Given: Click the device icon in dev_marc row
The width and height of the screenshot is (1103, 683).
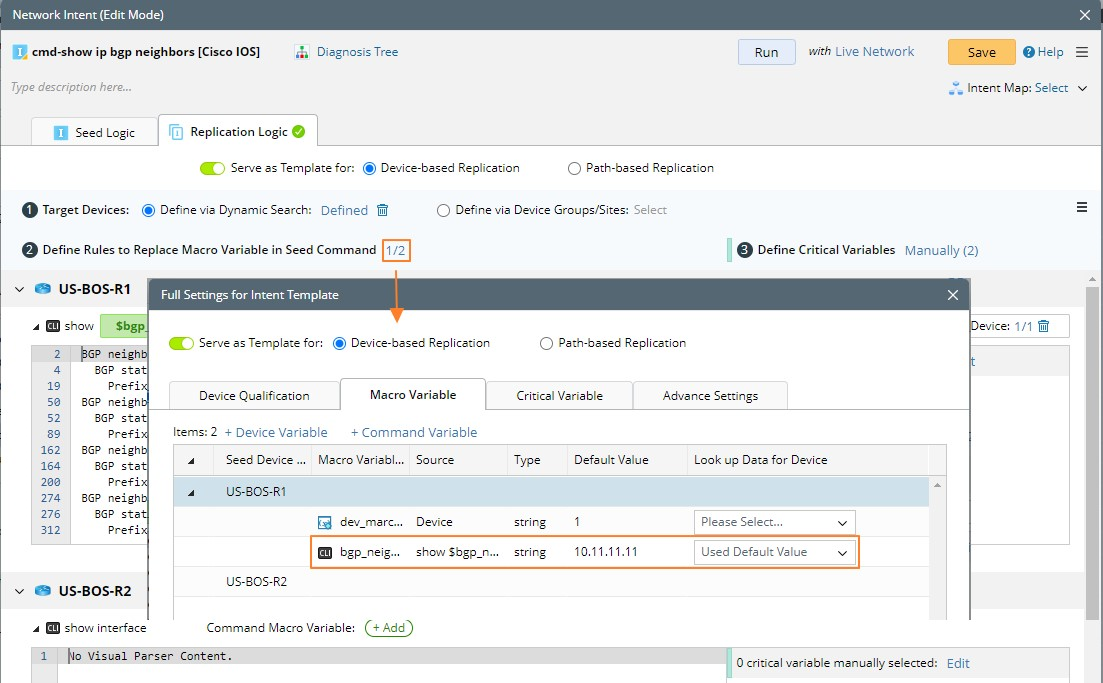Looking at the screenshot, I should (324, 522).
